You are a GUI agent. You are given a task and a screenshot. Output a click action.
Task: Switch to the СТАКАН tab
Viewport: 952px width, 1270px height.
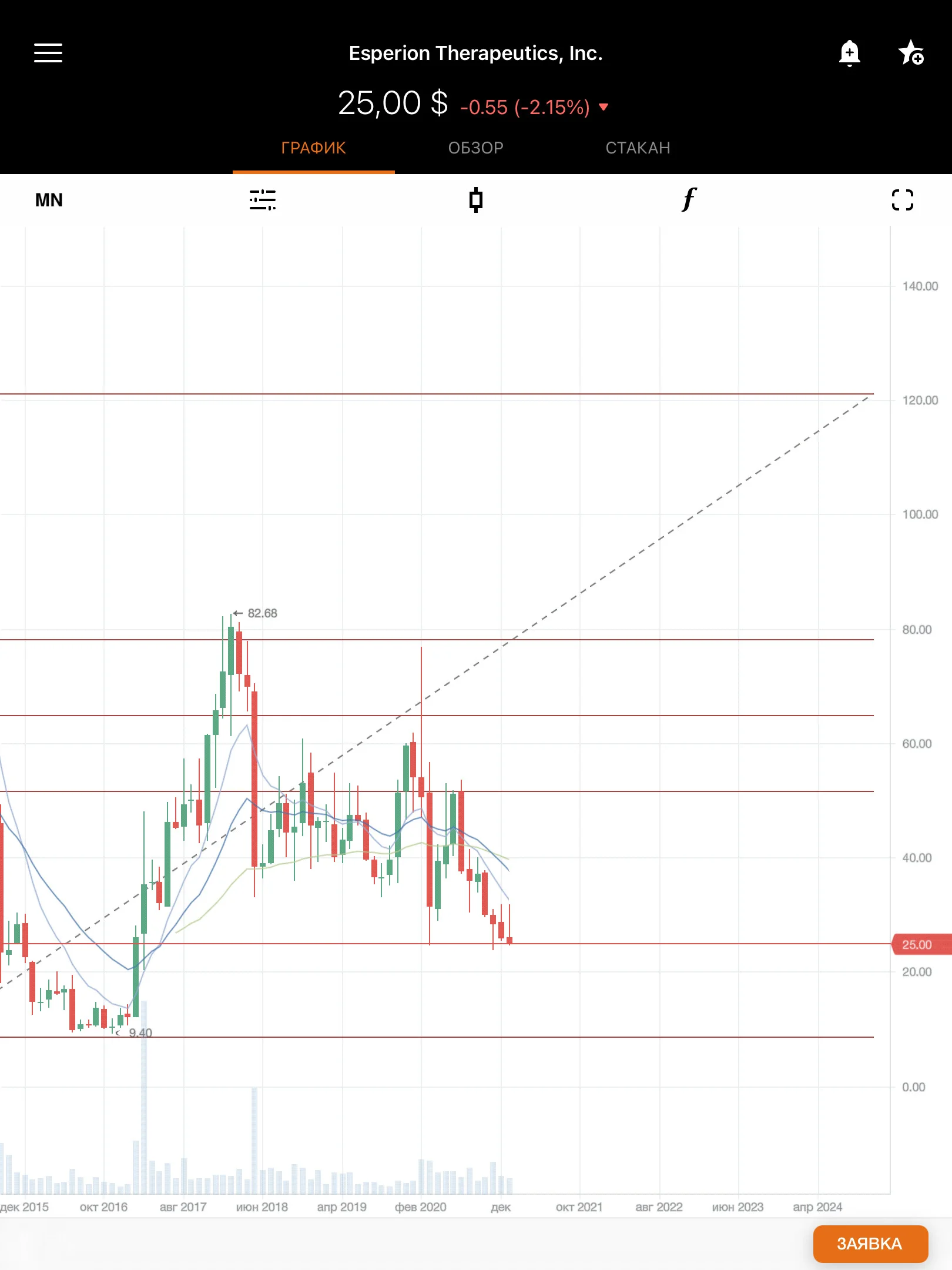coord(638,148)
